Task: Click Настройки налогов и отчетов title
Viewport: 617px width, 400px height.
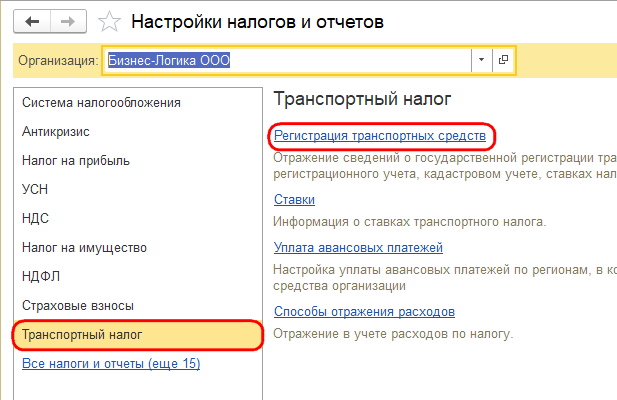Action: 257,22
